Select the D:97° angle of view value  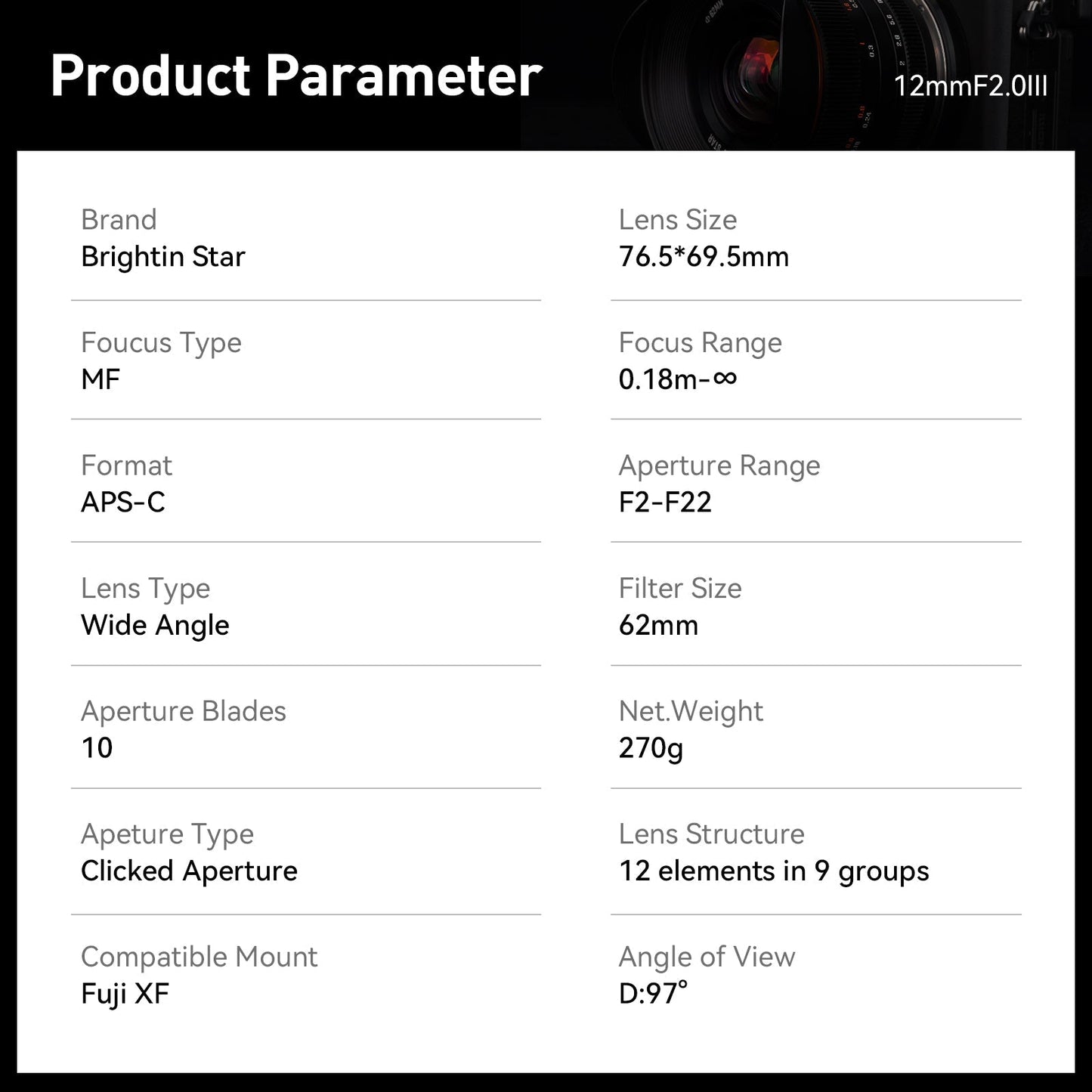[653, 994]
